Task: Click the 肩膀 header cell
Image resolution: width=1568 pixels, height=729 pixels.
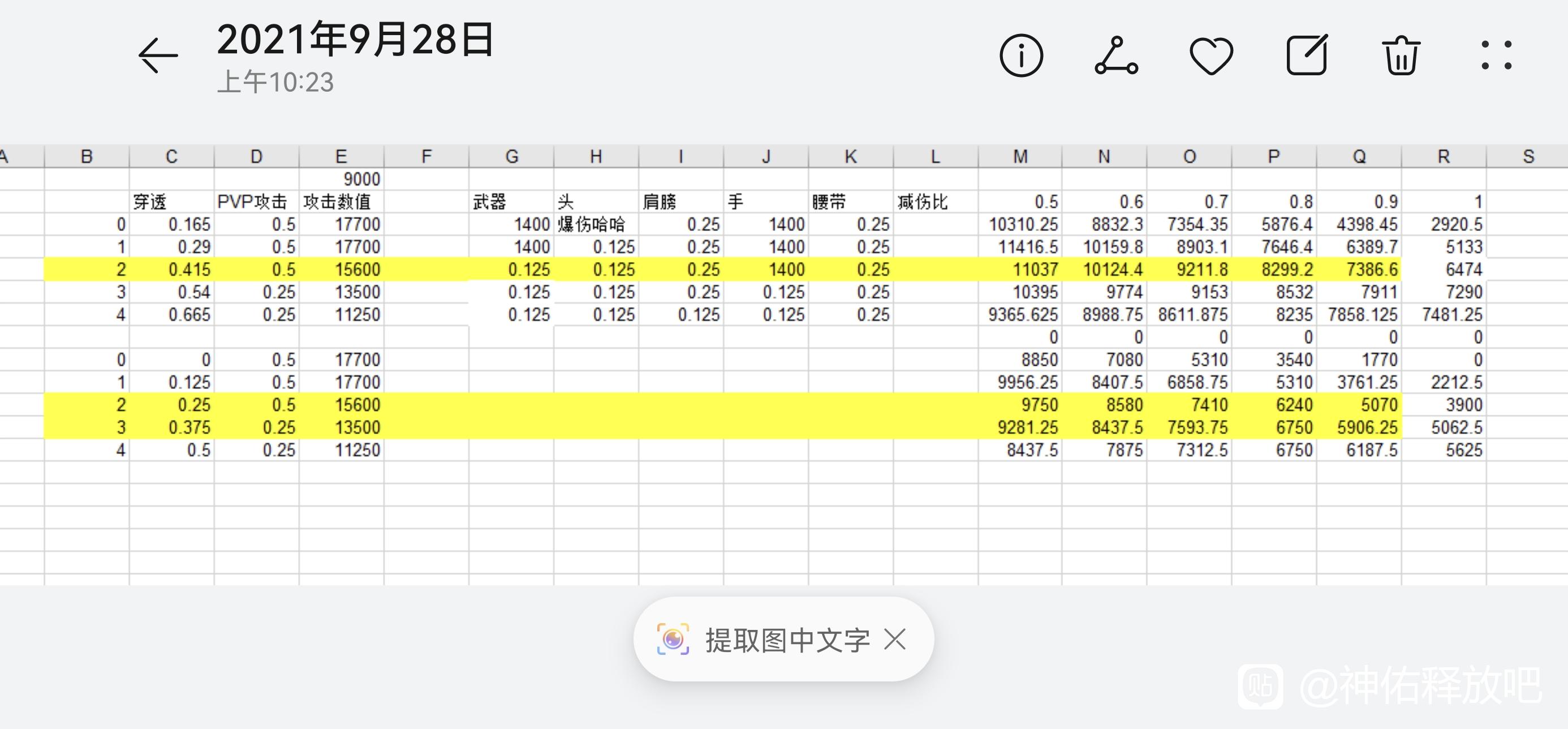Action: [681, 201]
